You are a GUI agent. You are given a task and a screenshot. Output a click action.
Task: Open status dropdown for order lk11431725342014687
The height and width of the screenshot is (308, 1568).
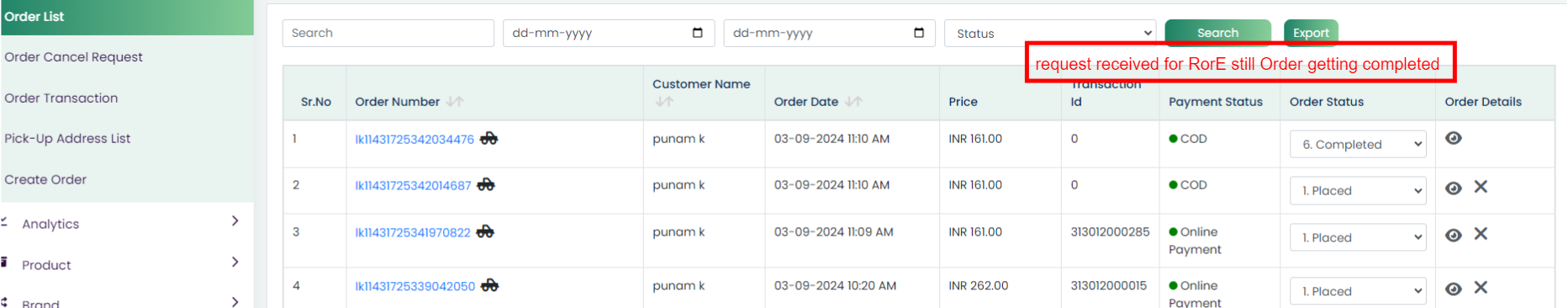click(1359, 190)
